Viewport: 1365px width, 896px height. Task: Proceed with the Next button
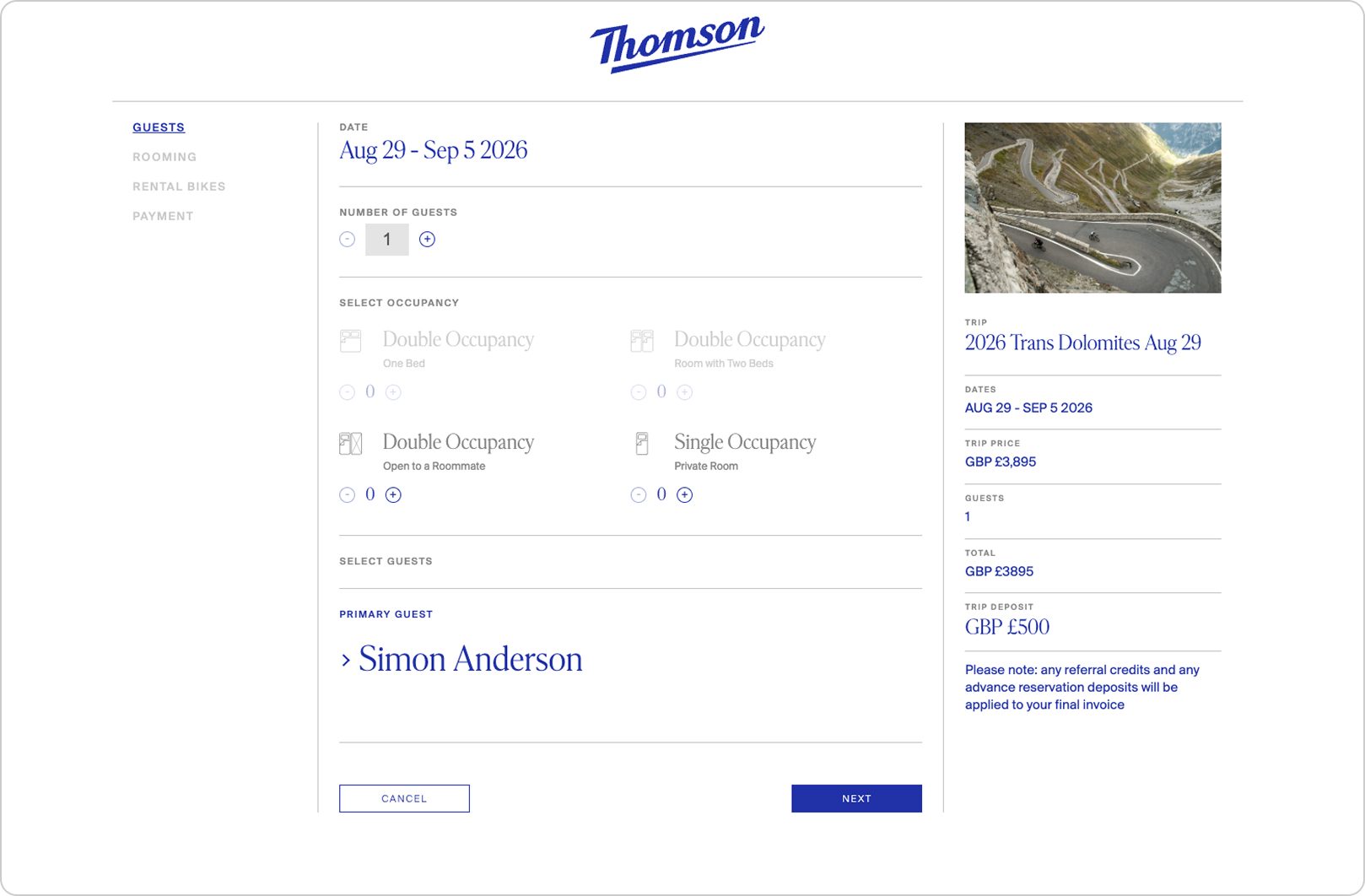pyautogui.click(x=856, y=799)
